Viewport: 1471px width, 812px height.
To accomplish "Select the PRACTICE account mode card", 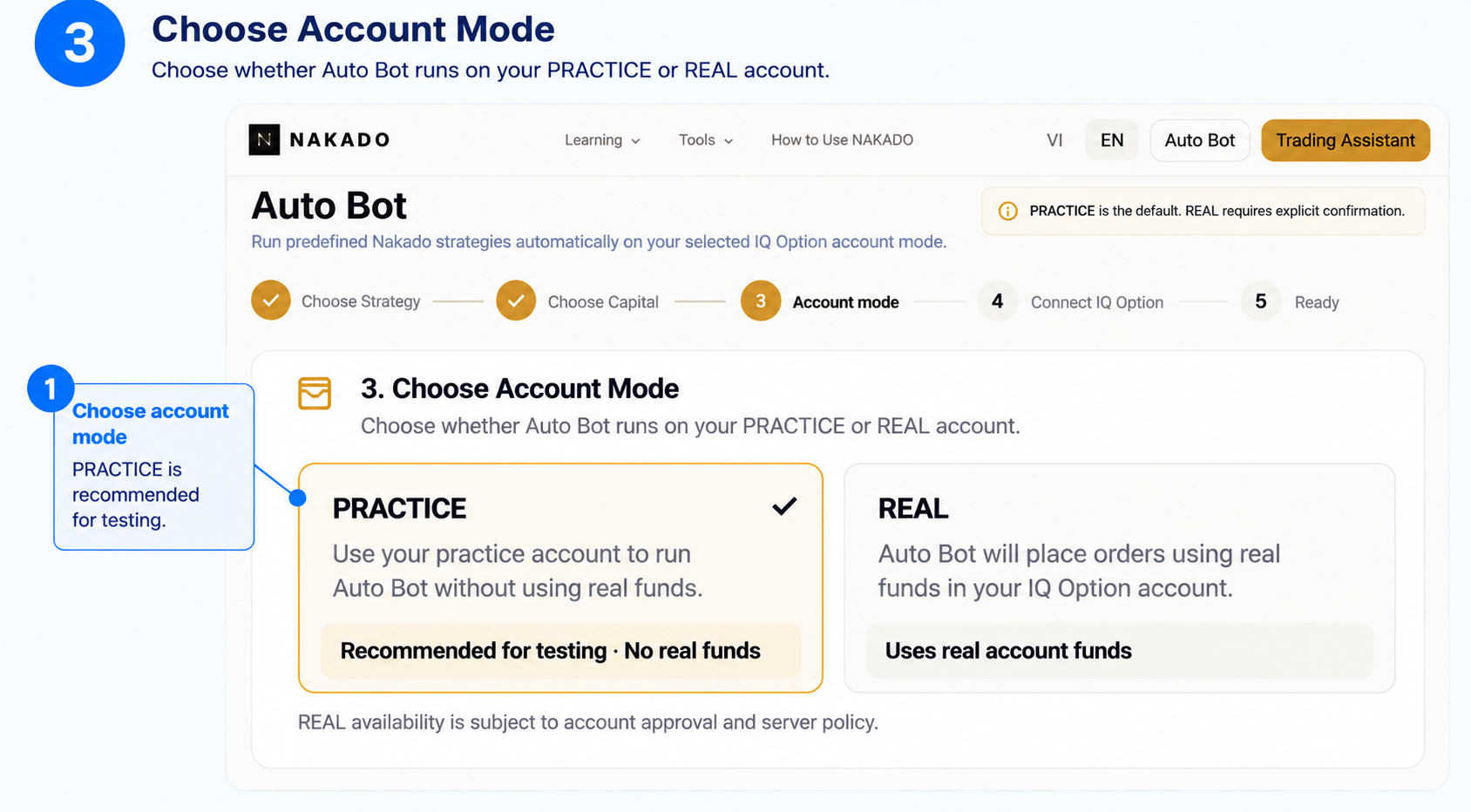I will (x=560, y=578).
